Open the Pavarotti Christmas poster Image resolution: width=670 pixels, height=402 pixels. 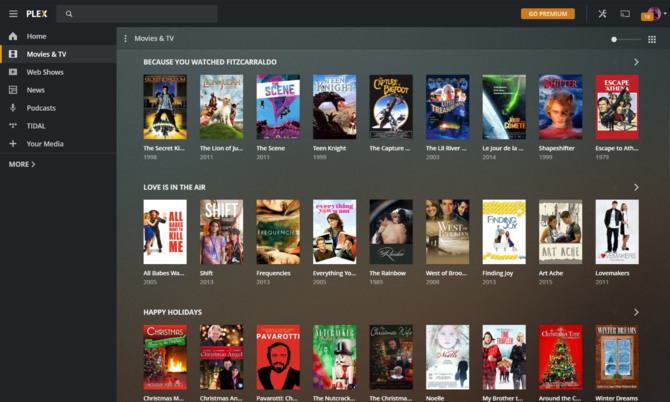tap(278, 357)
